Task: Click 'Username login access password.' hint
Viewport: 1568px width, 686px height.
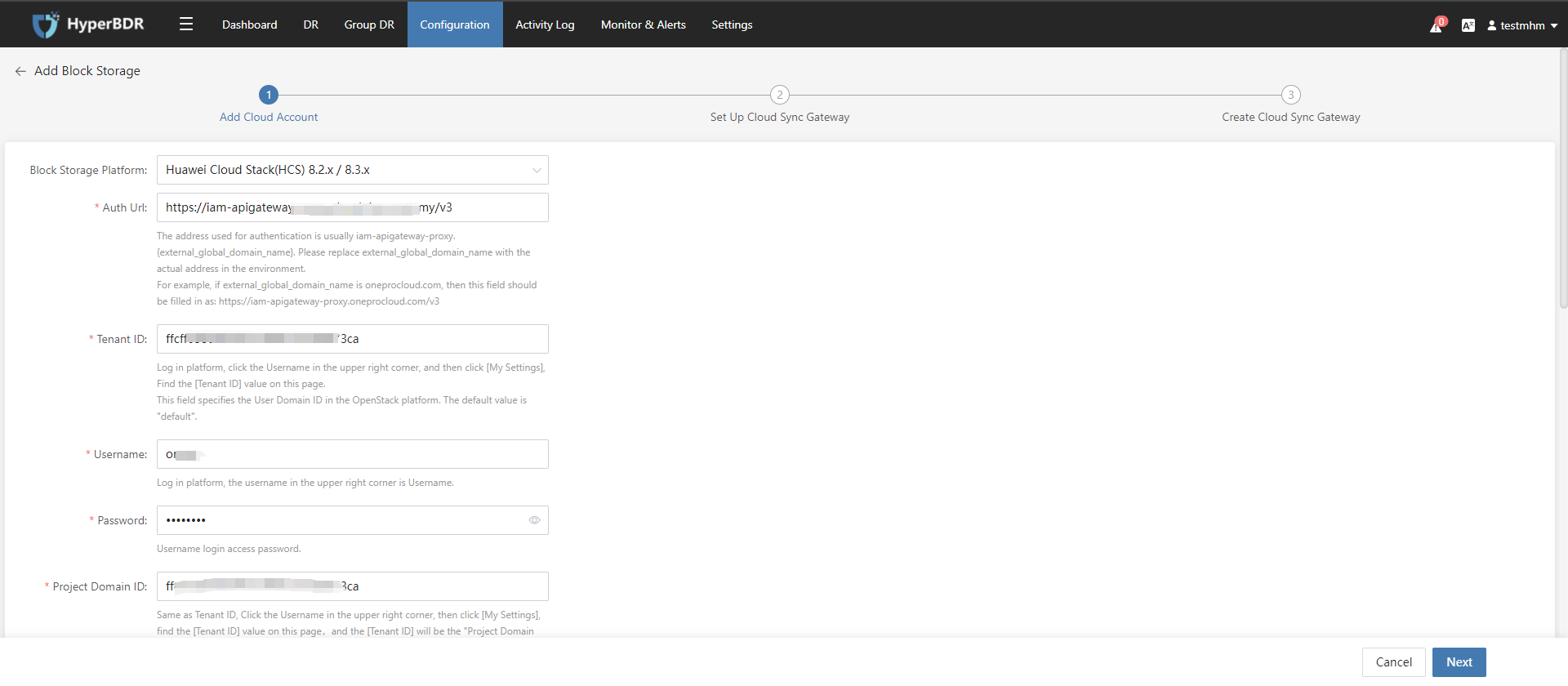Action: click(x=229, y=549)
